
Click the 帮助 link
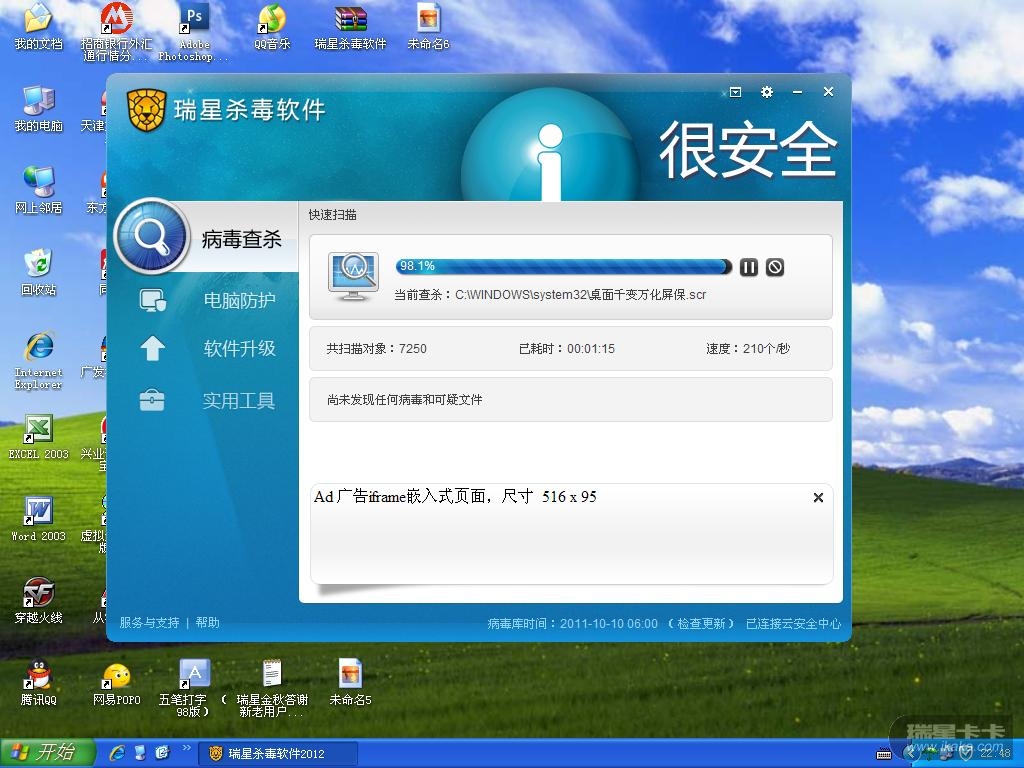(x=208, y=622)
